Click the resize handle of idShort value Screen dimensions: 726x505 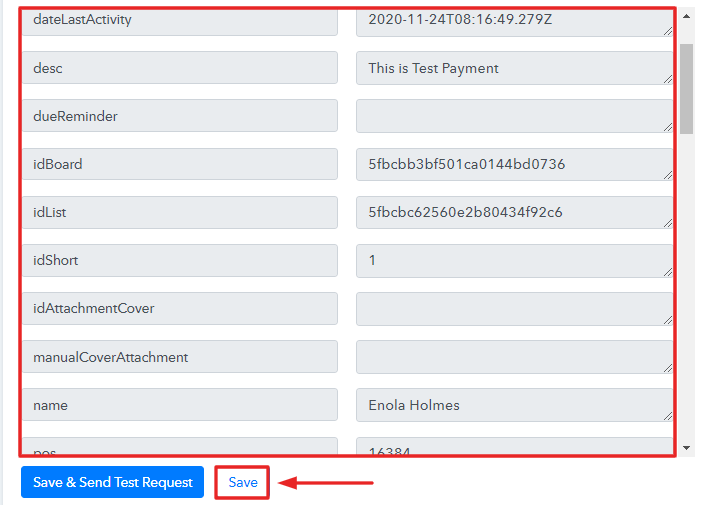pos(668,272)
